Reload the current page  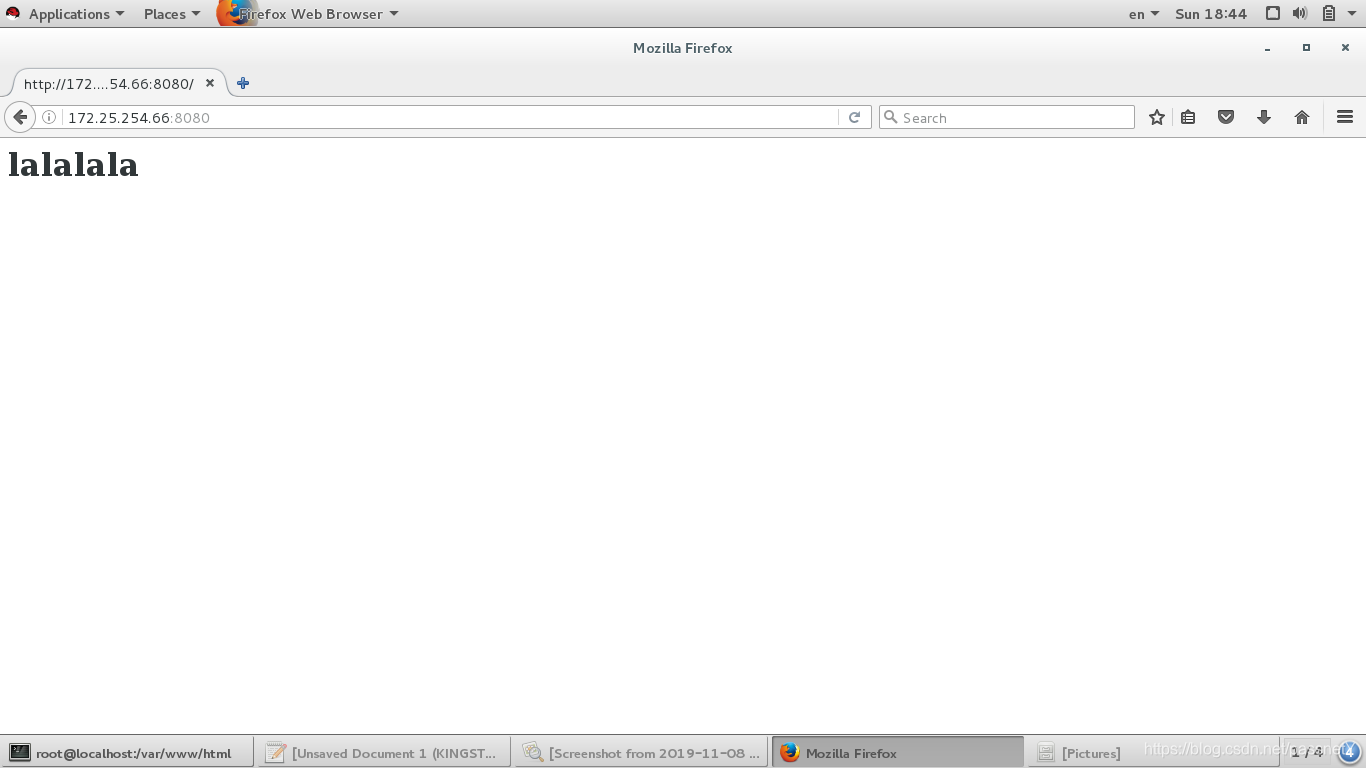coord(854,117)
